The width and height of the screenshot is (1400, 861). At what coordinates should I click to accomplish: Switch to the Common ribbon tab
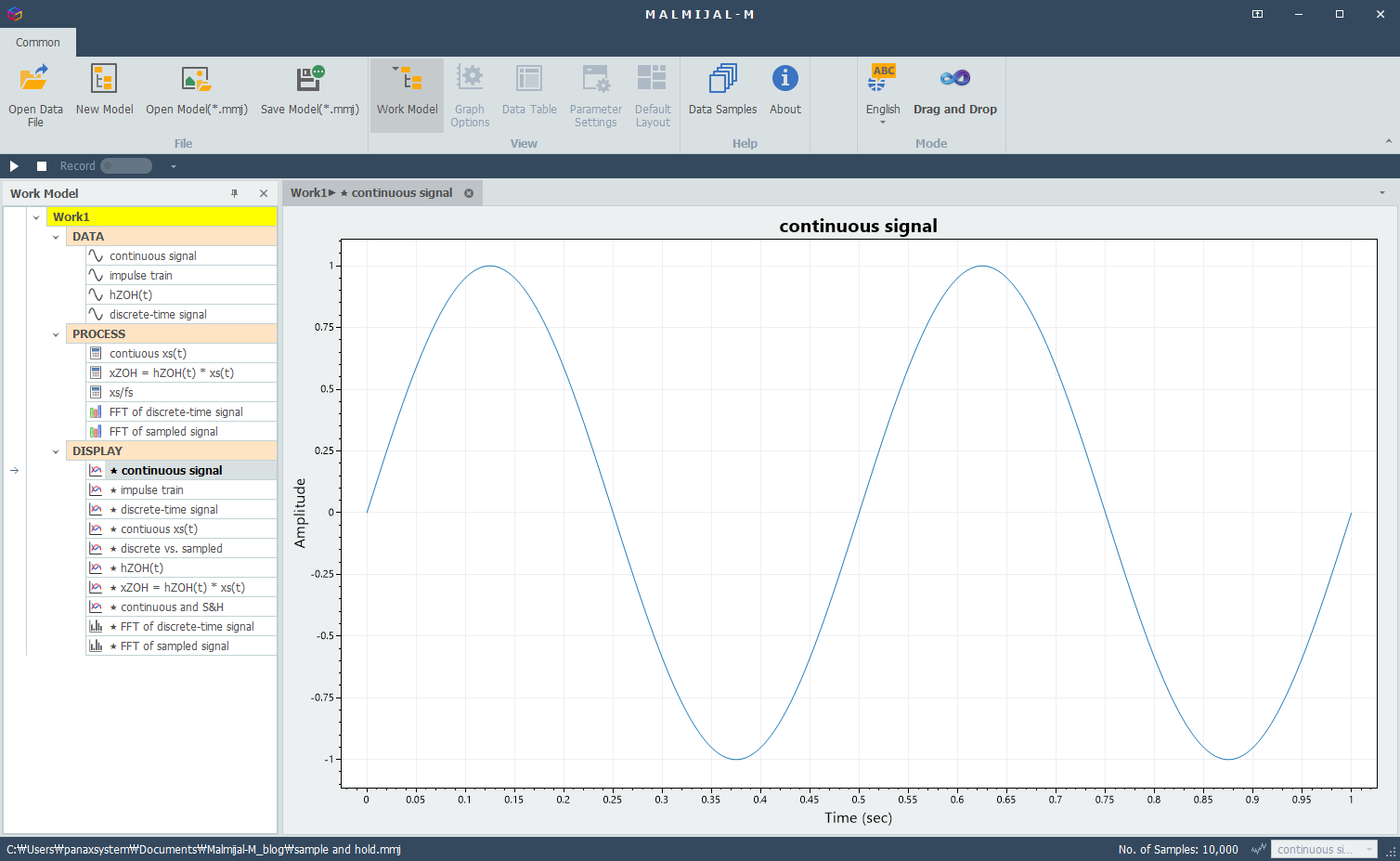pos(38,42)
